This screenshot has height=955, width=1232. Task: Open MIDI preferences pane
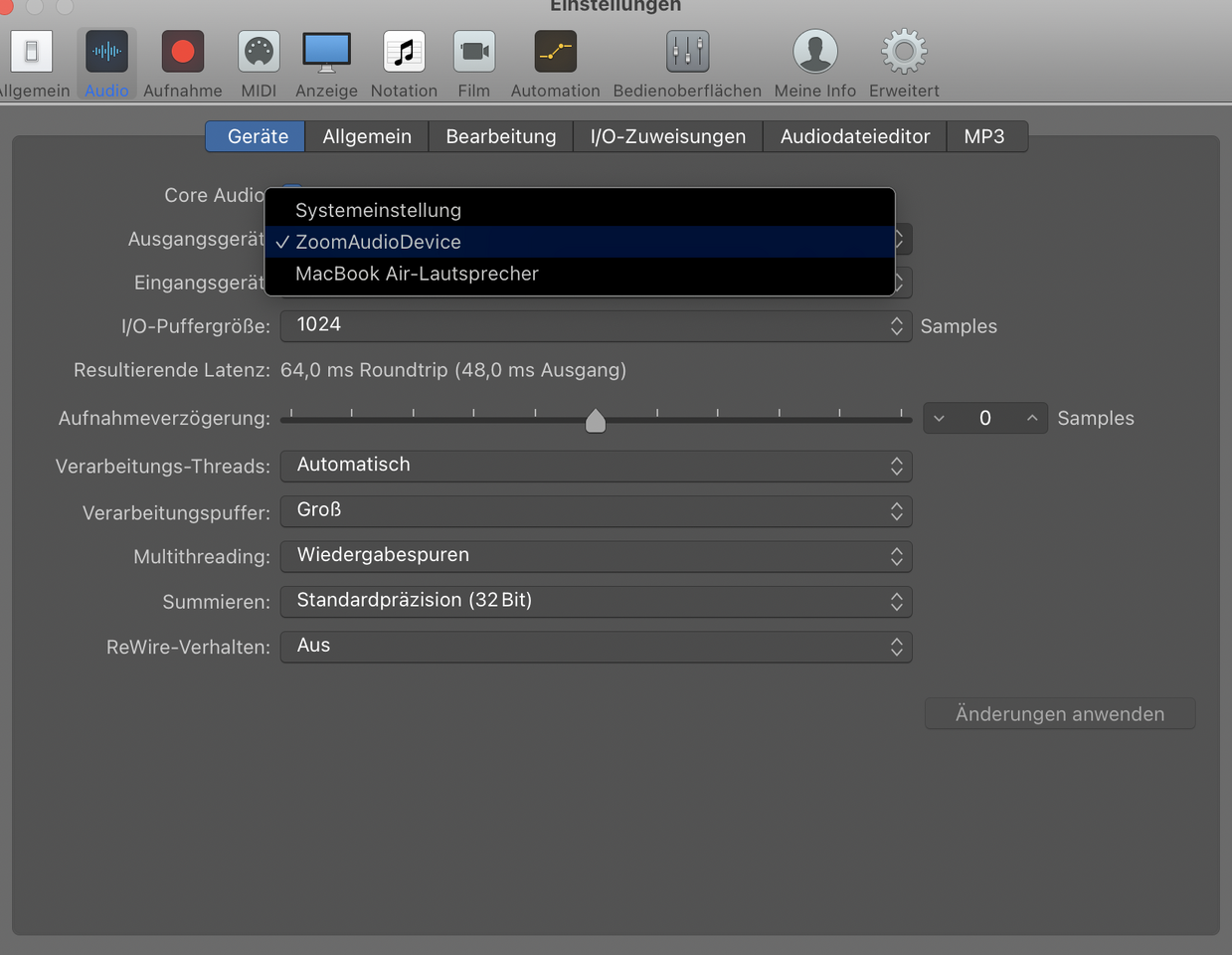pyautogui.click(x=259, y=53)
